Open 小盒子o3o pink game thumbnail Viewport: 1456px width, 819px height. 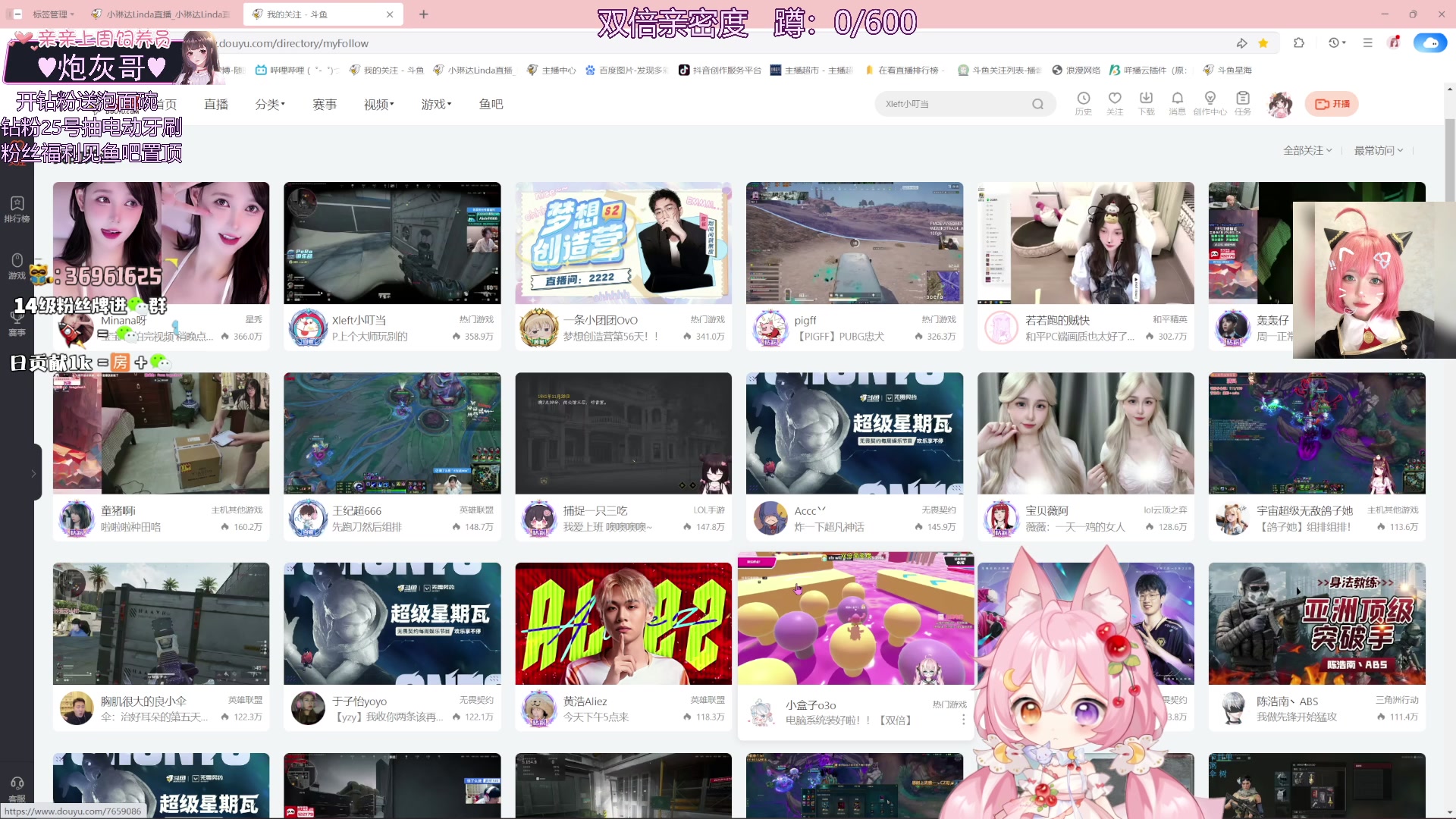(855, 618)
